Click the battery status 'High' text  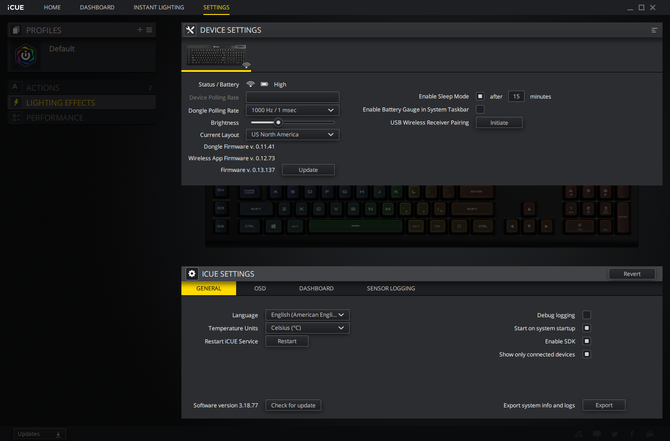280,84
